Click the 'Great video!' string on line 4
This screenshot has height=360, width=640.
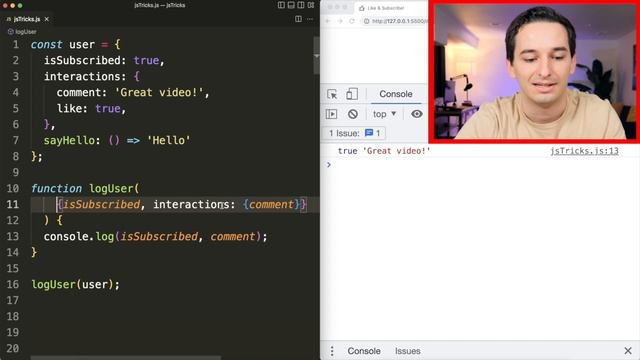(x=159, y=93)
